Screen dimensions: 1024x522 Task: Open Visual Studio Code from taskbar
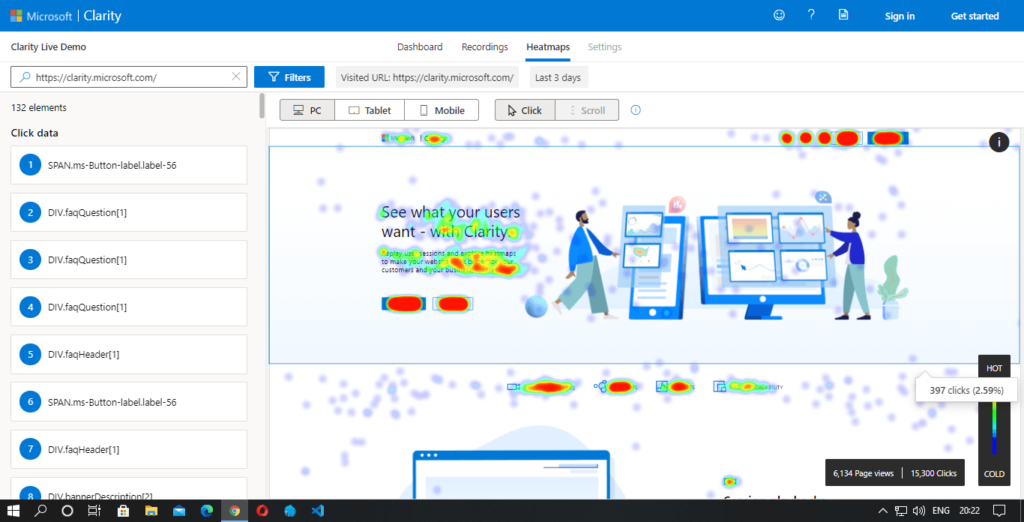click(x=318, y=510)
